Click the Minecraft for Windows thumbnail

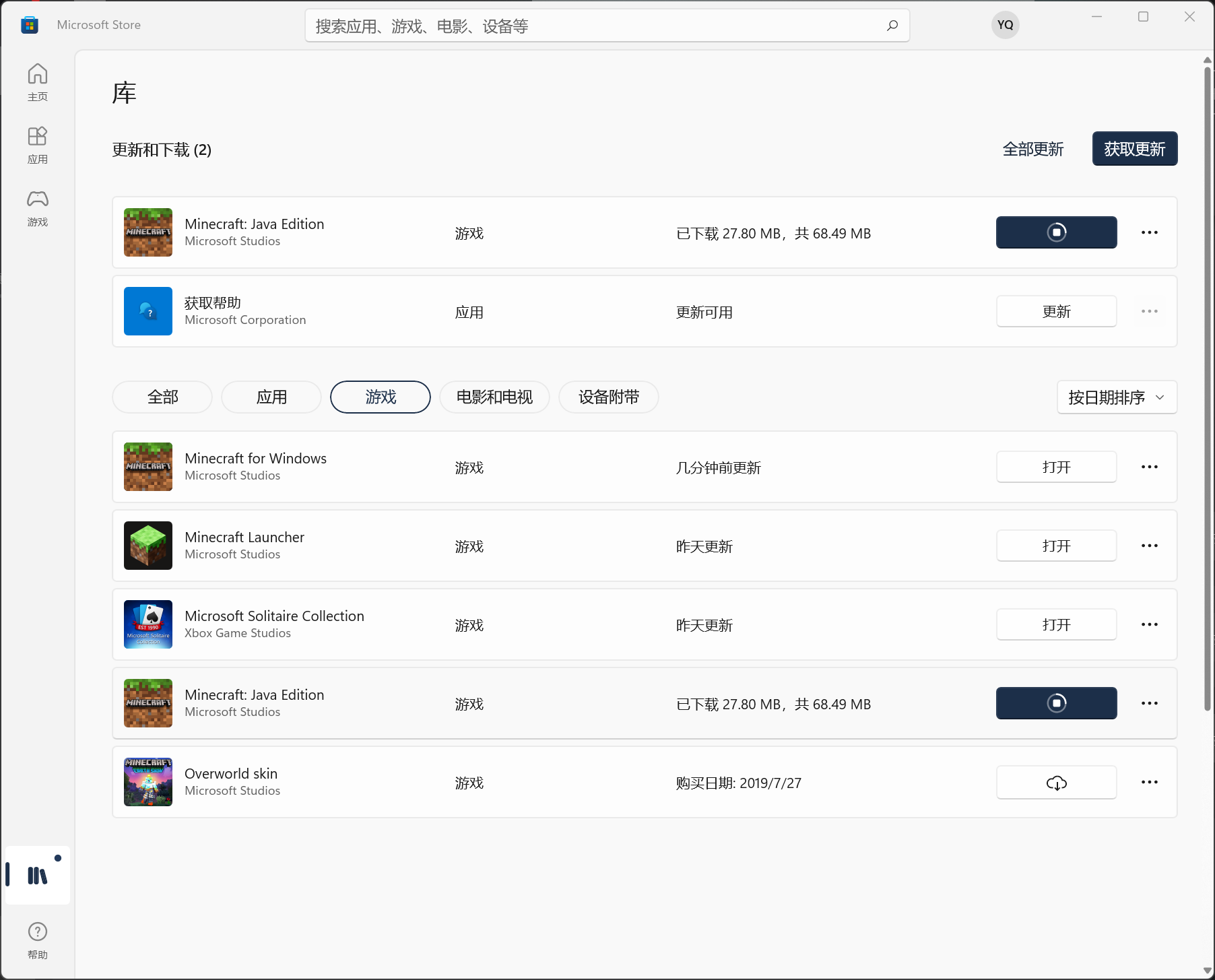click(148, 467)
